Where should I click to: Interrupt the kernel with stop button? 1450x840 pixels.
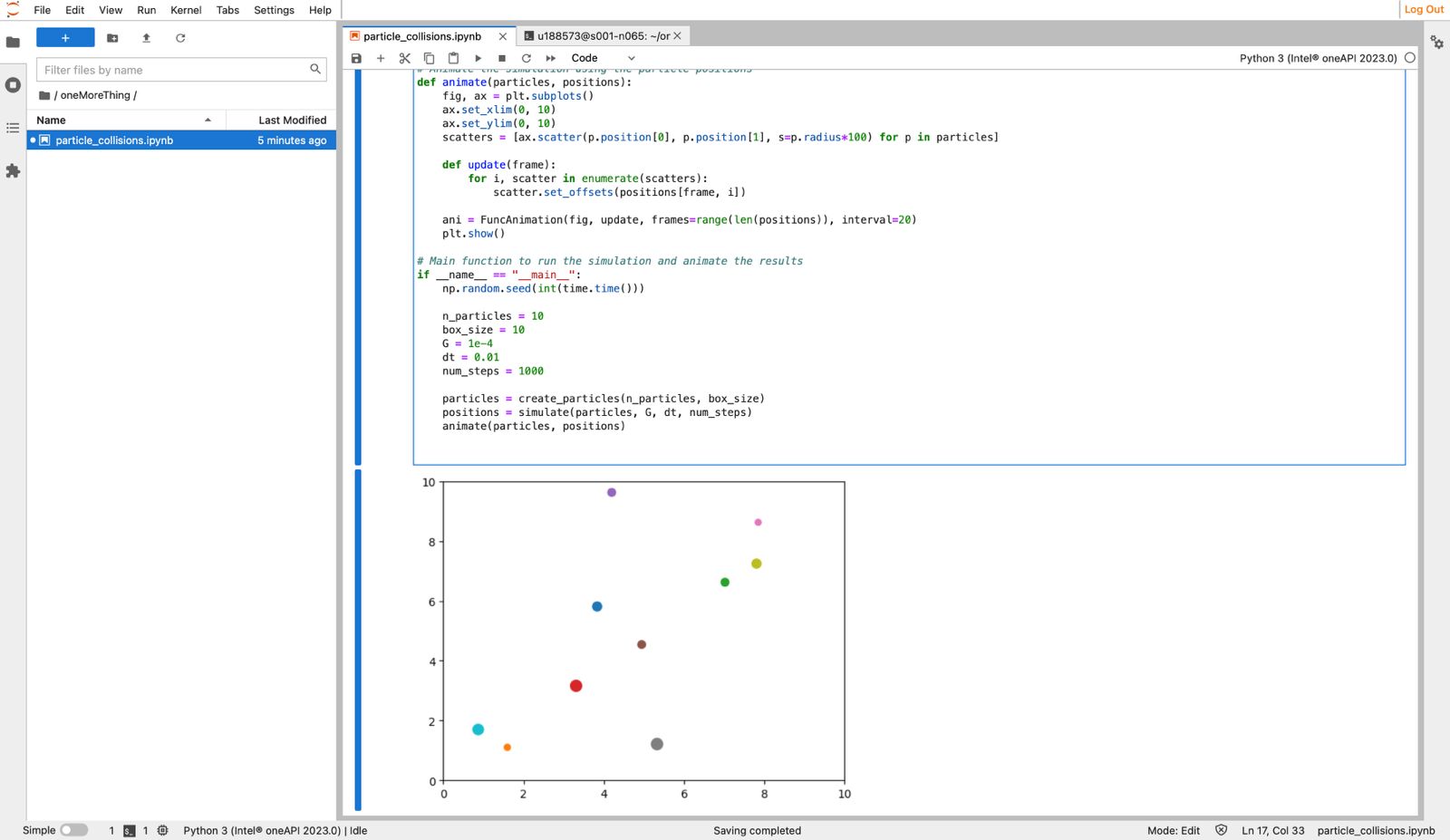coord(502,58)
